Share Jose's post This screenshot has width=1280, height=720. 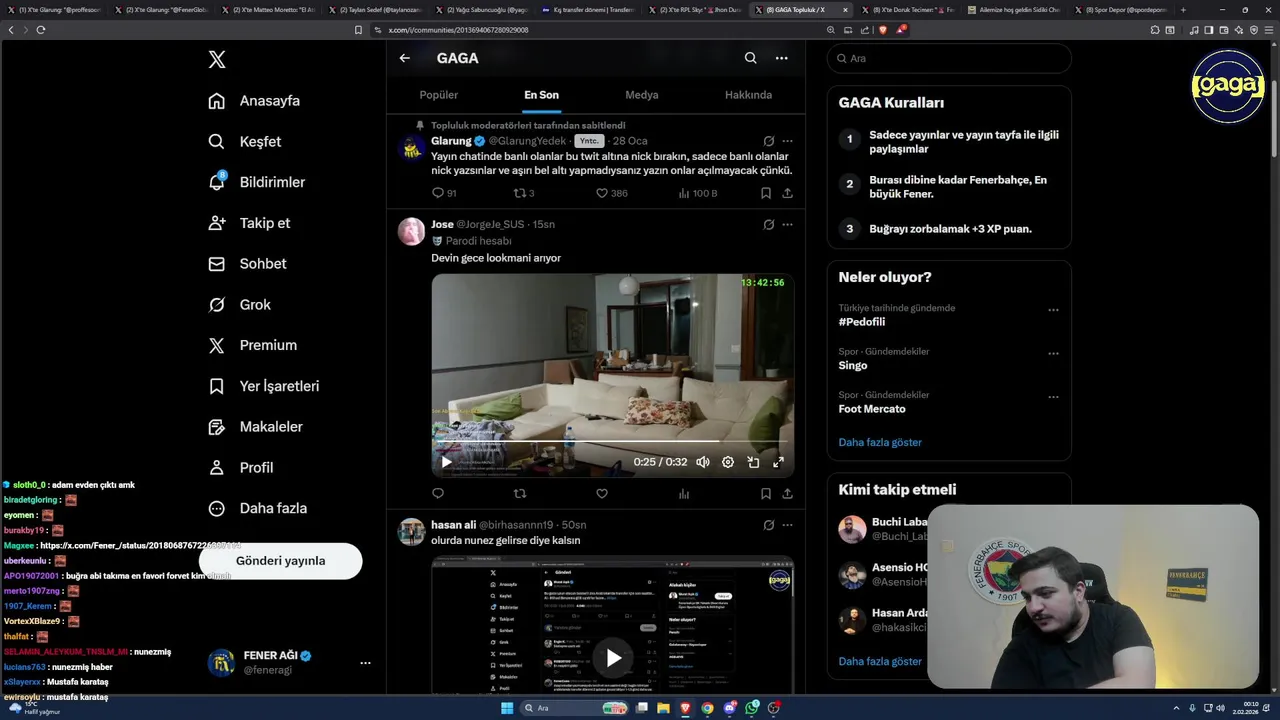[x=787, y=493]
